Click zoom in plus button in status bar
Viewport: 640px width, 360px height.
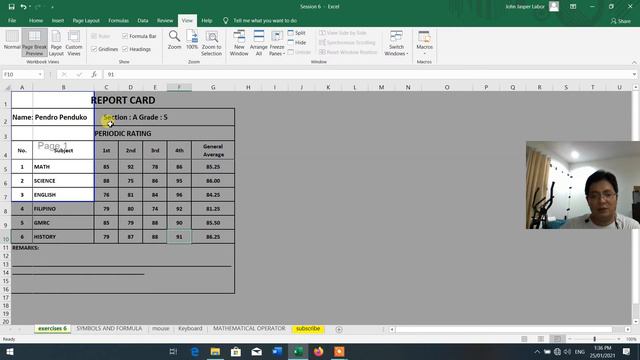pos(619,339)
